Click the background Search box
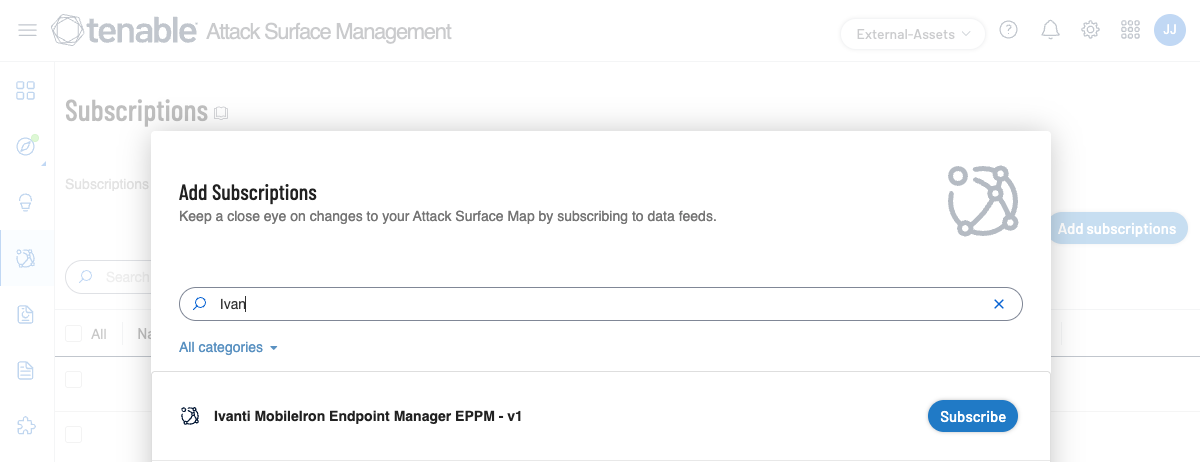This screenshot has width=1200, height=462. coord(108,276)
